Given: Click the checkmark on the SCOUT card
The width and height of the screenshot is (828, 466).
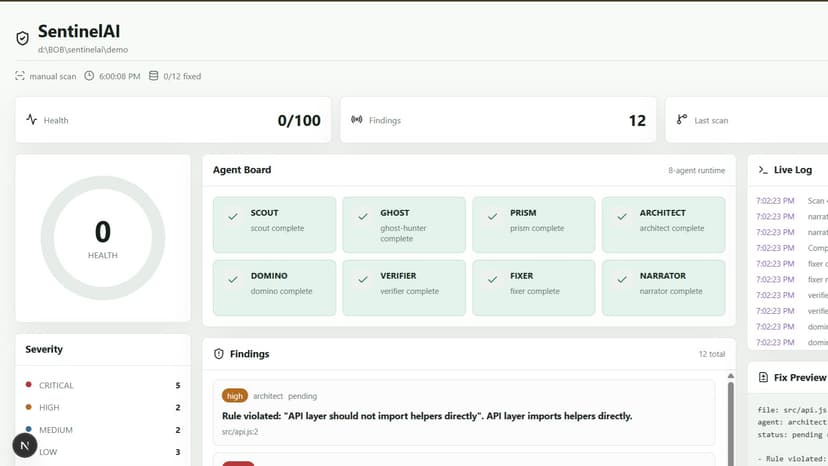Looking at the screenshot, I should [233, 217].
